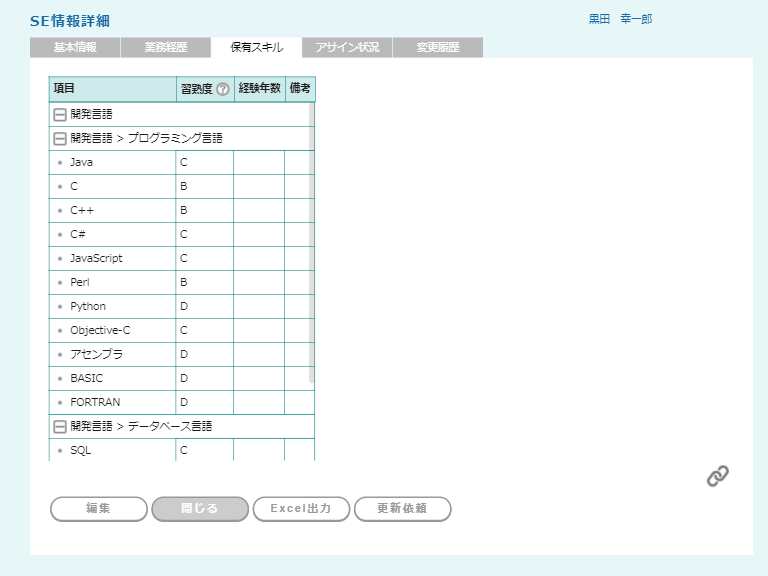The image size is (768, 576).
Task: Collapse the 開発言語 group
Action: [x=60, y=114]
